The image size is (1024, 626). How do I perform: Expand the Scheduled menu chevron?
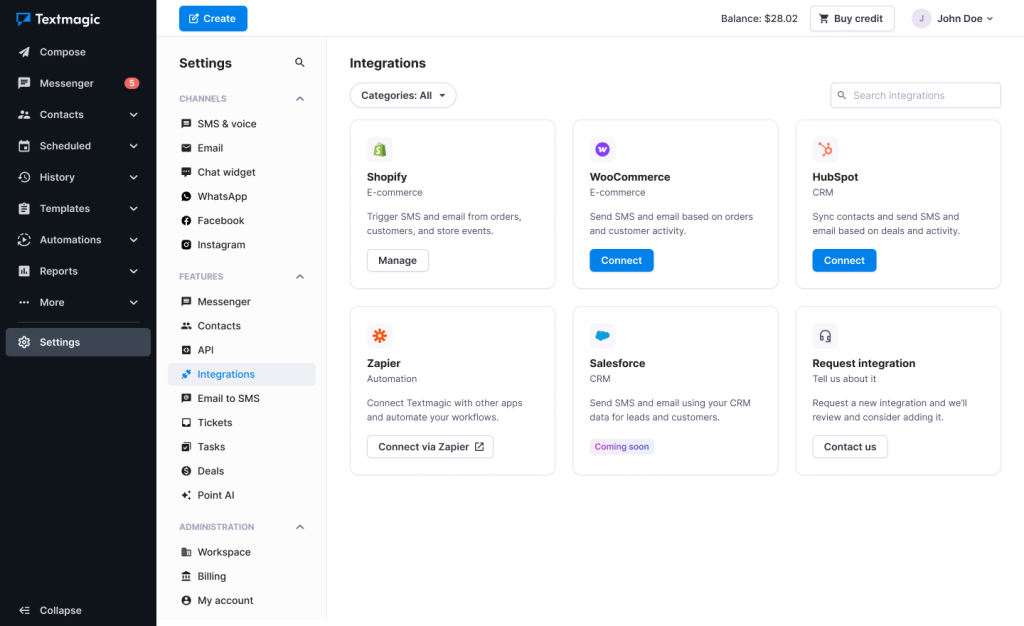[134, 146]
